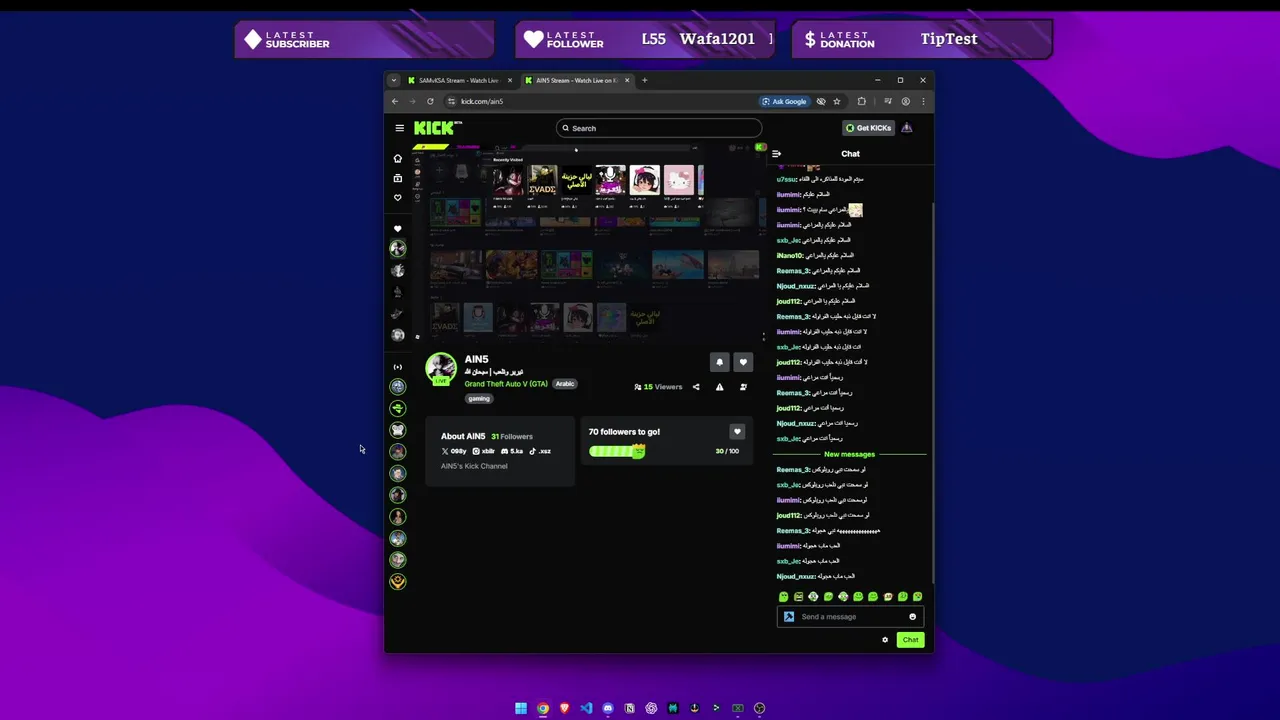Open Home in the Kick sidebar
This screenshot has height=720, width=1280.
tap(398, 158)
